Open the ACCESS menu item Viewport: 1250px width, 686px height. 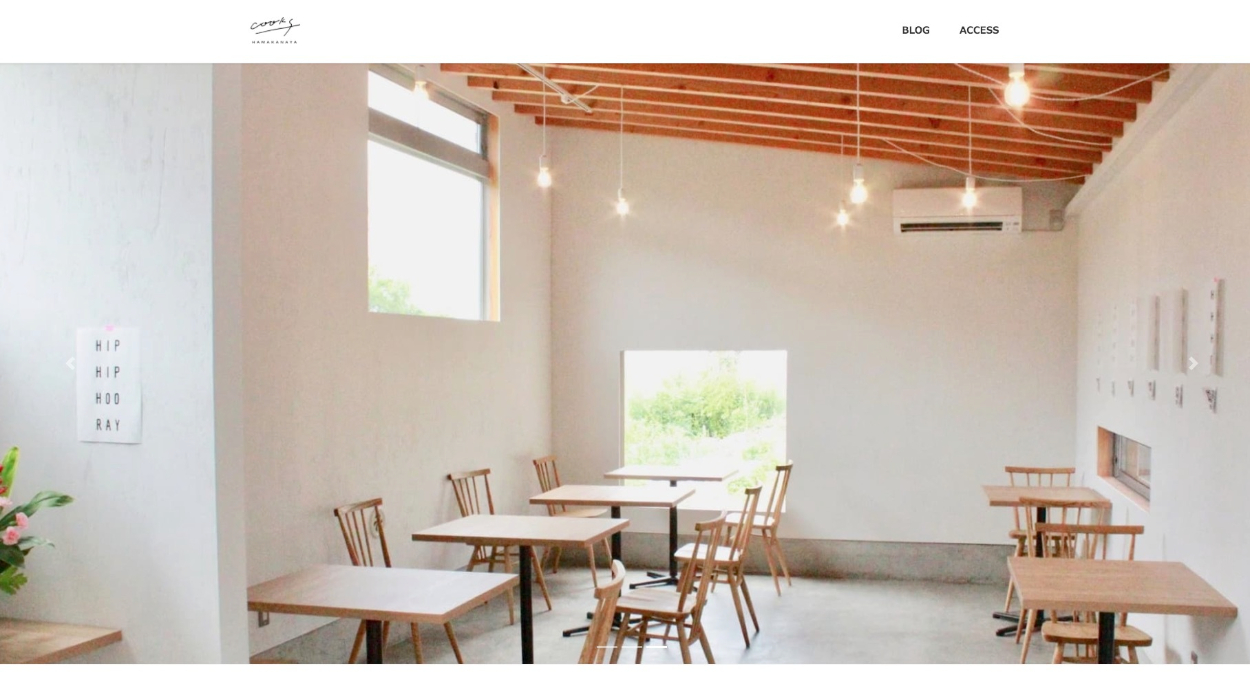click(x=979, y=30)
